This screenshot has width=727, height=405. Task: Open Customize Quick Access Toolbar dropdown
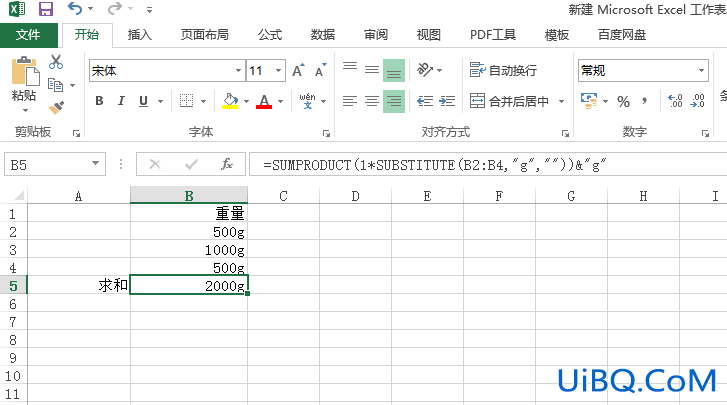click(149, 9)
